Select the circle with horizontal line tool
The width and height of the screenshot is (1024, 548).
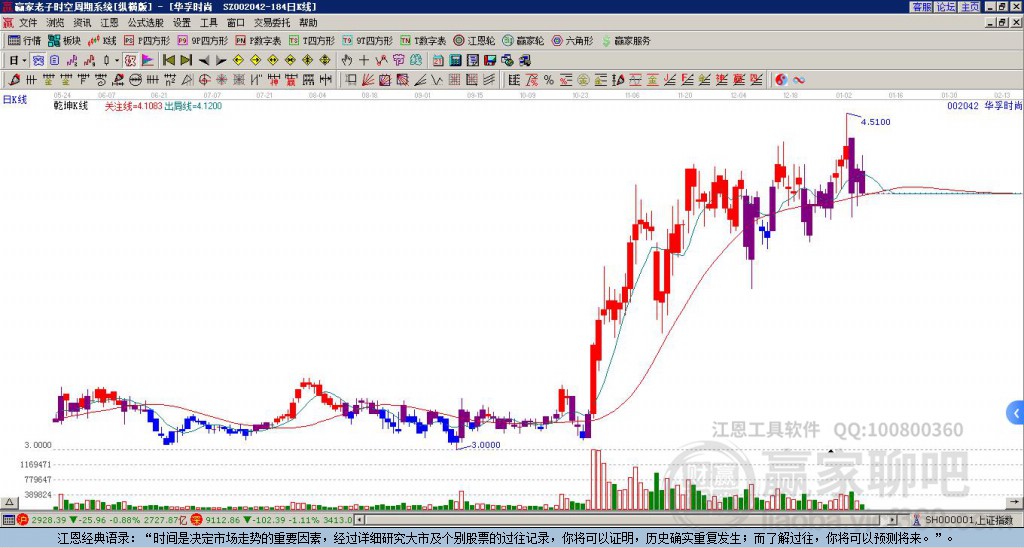[x=135, y=80]
